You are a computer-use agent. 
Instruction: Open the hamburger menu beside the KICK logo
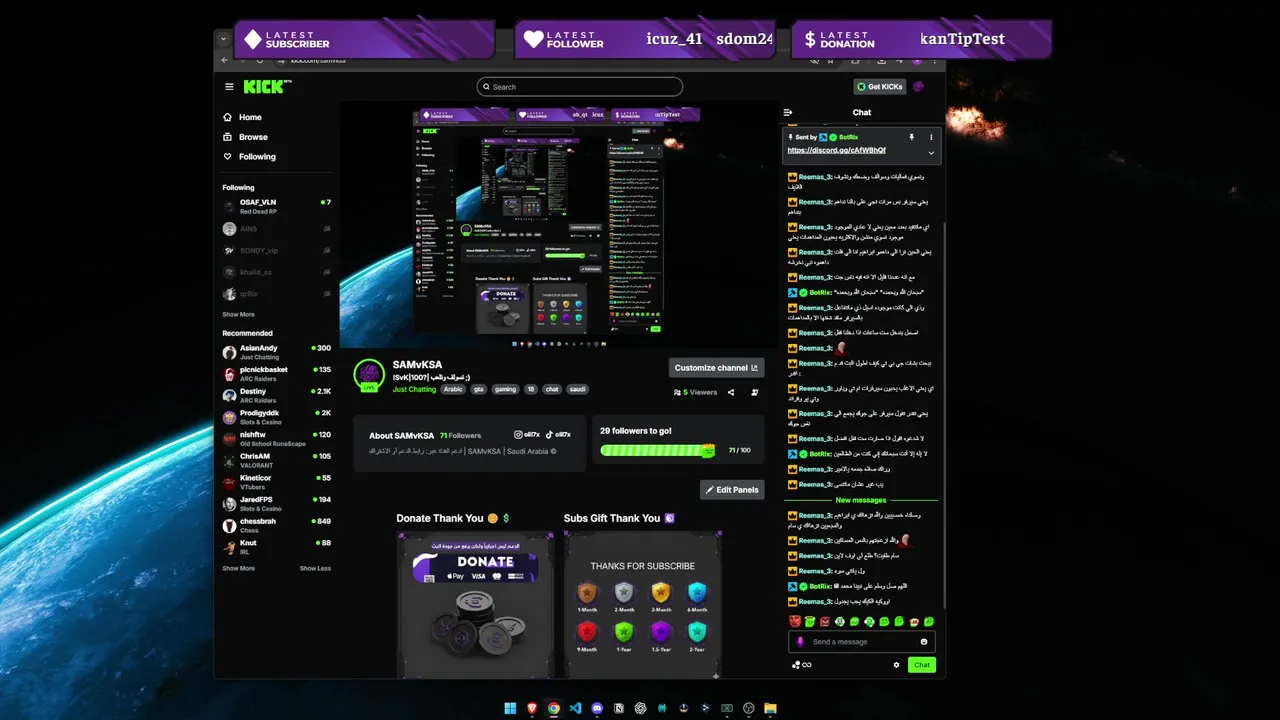point(229,87)
